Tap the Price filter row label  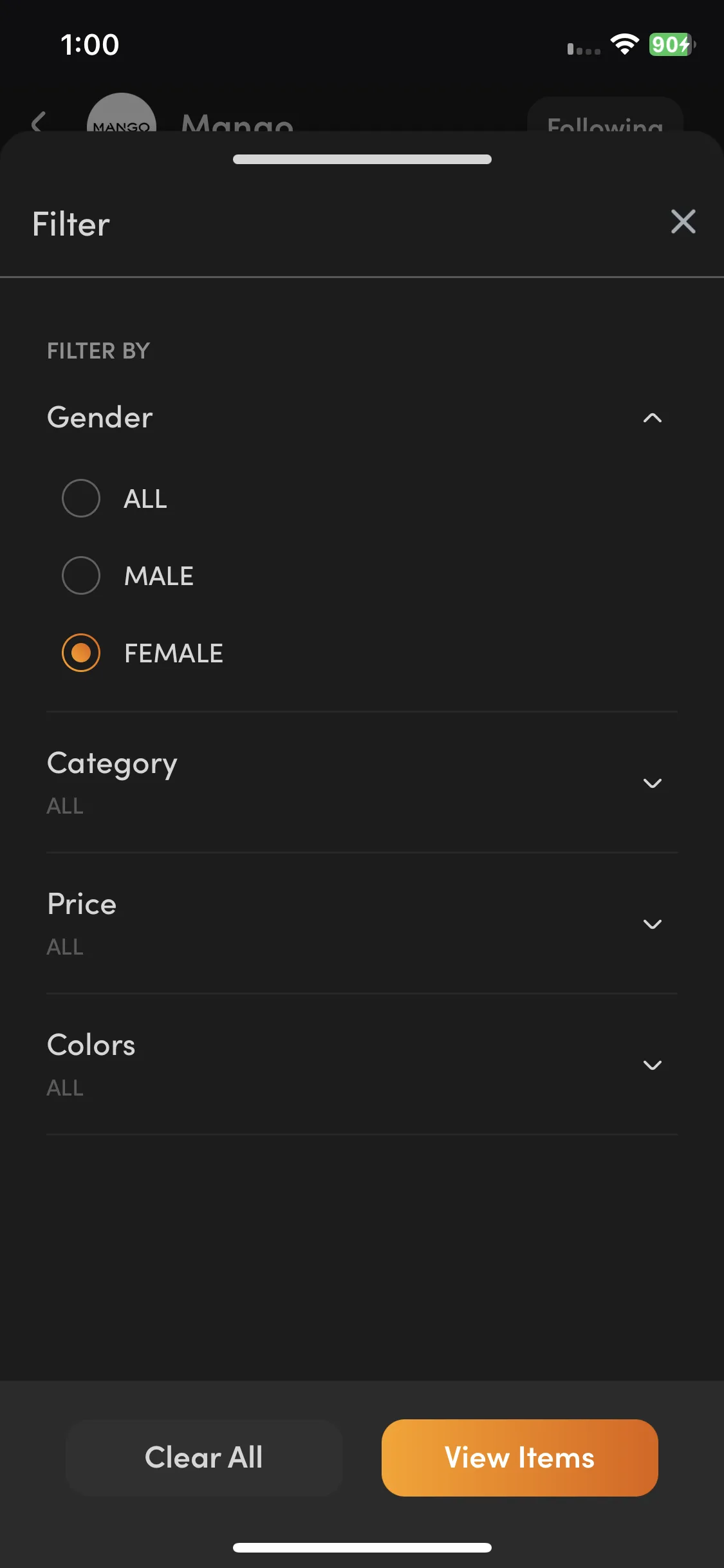coord(82,904)
